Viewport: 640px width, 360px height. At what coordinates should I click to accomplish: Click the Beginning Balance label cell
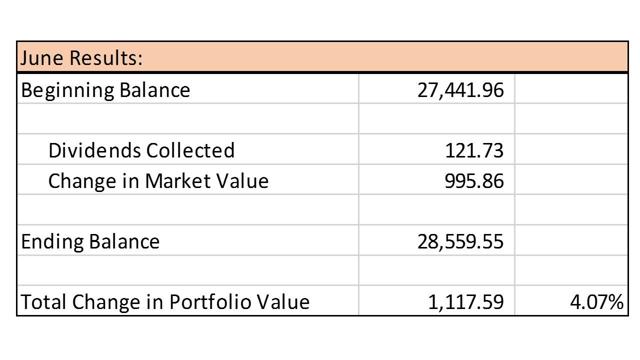pyautogui.click(x=188, y=89)
